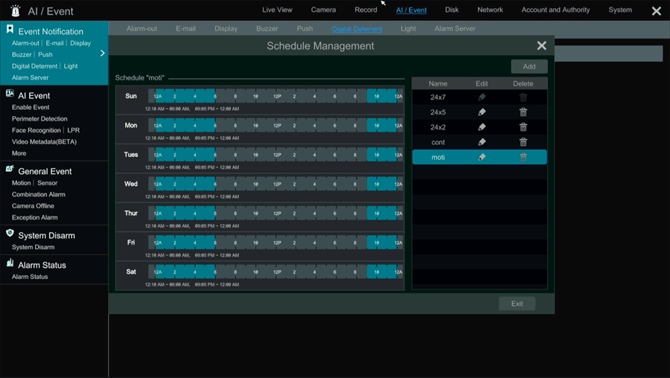Edit the moti schedule

point(482,157)
